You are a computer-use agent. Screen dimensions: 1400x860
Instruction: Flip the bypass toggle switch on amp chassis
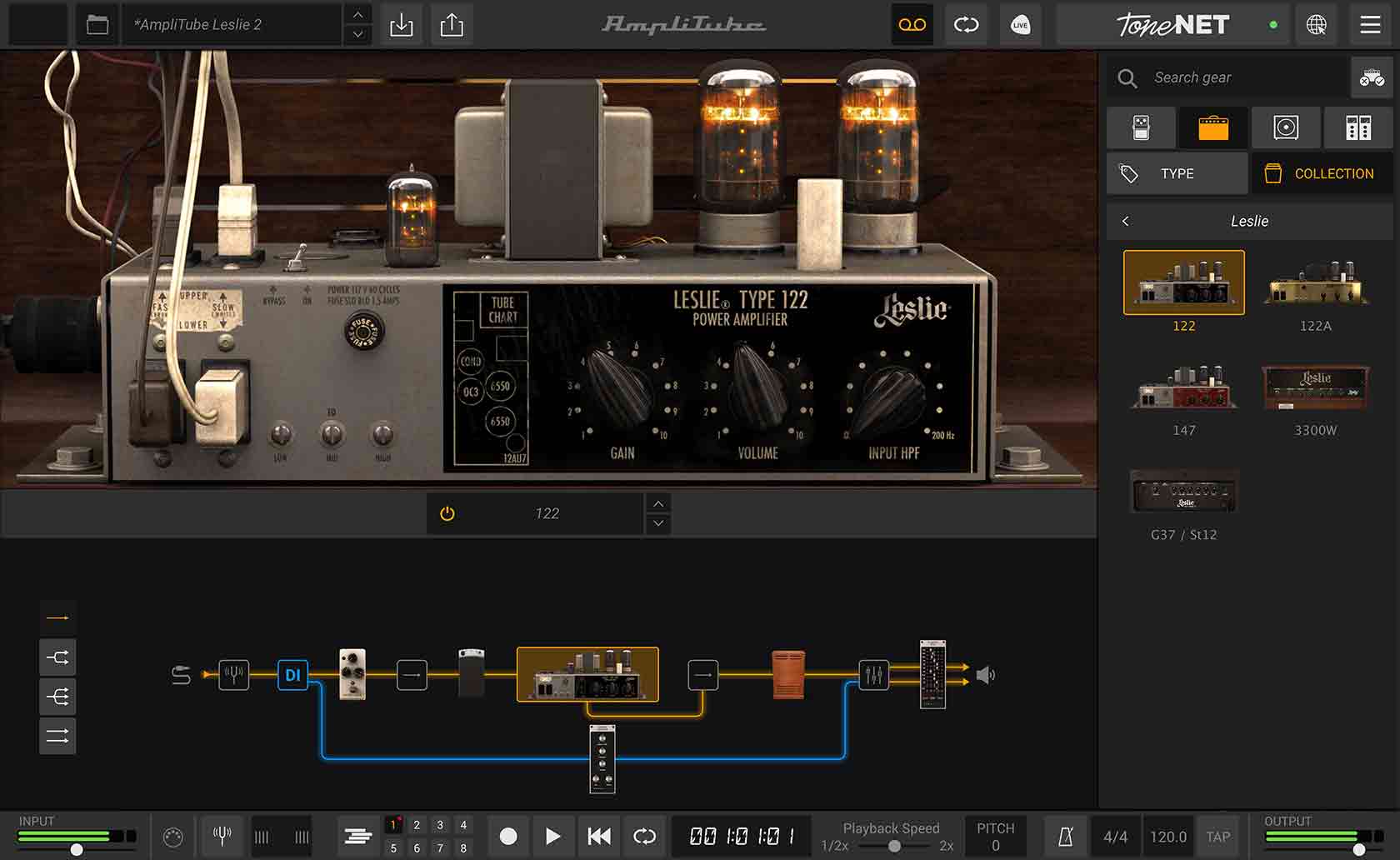point(296,258)
